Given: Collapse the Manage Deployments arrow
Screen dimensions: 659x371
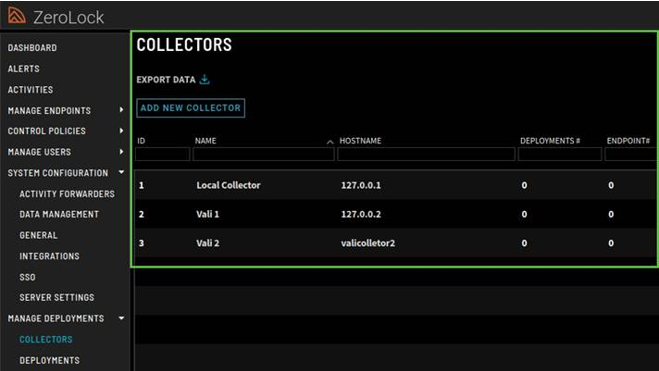Looking at the screenshot, I should [x=121, y=318].
